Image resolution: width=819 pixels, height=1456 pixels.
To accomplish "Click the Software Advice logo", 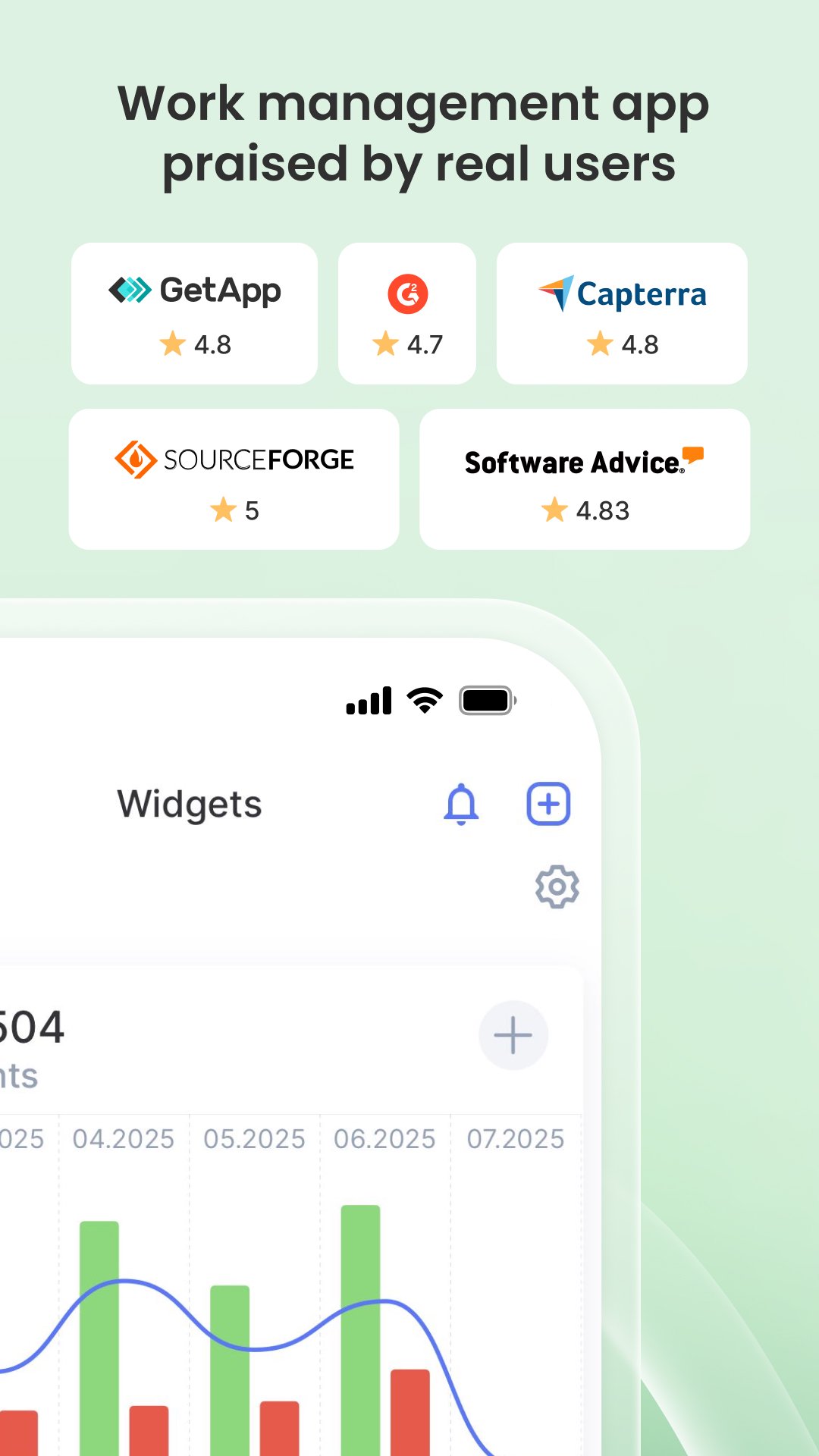I will point(585,461).
